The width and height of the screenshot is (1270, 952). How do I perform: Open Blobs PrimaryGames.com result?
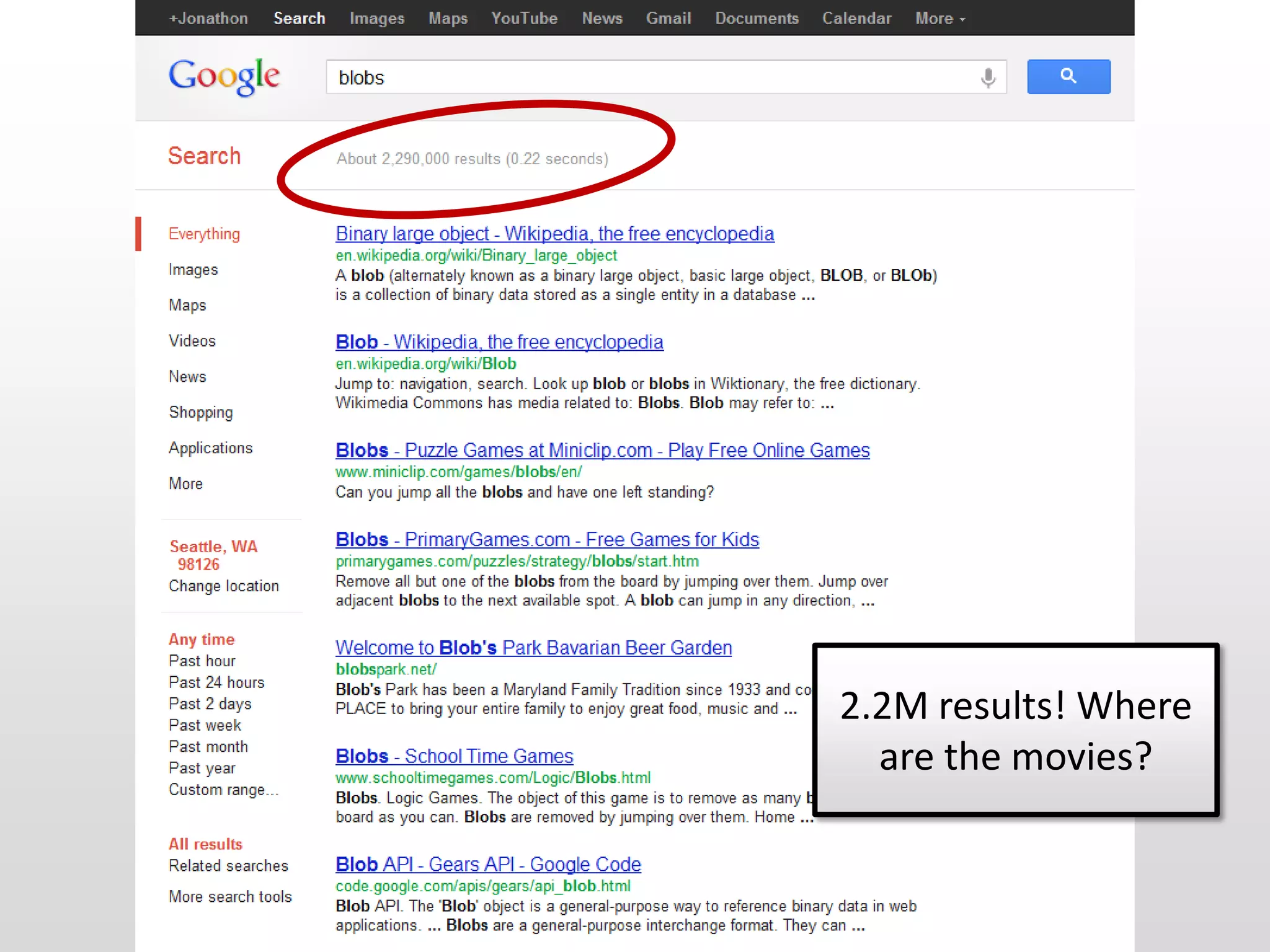[547, 540]
